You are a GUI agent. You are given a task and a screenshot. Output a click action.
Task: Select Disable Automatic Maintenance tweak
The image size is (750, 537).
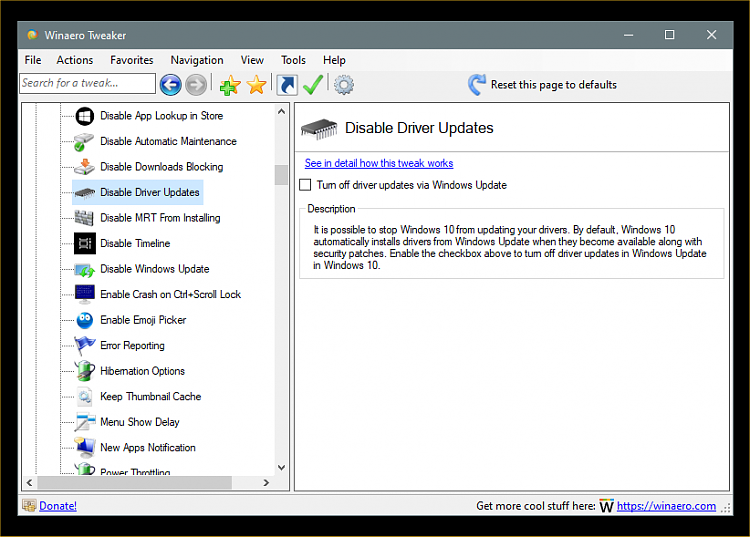(168, 142)
